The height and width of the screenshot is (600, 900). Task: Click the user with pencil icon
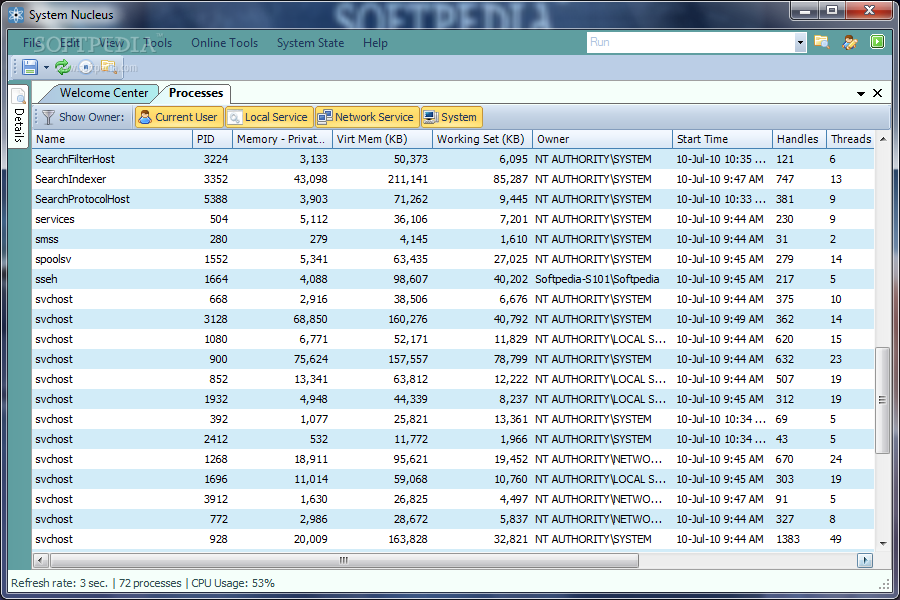coord(850,42)
